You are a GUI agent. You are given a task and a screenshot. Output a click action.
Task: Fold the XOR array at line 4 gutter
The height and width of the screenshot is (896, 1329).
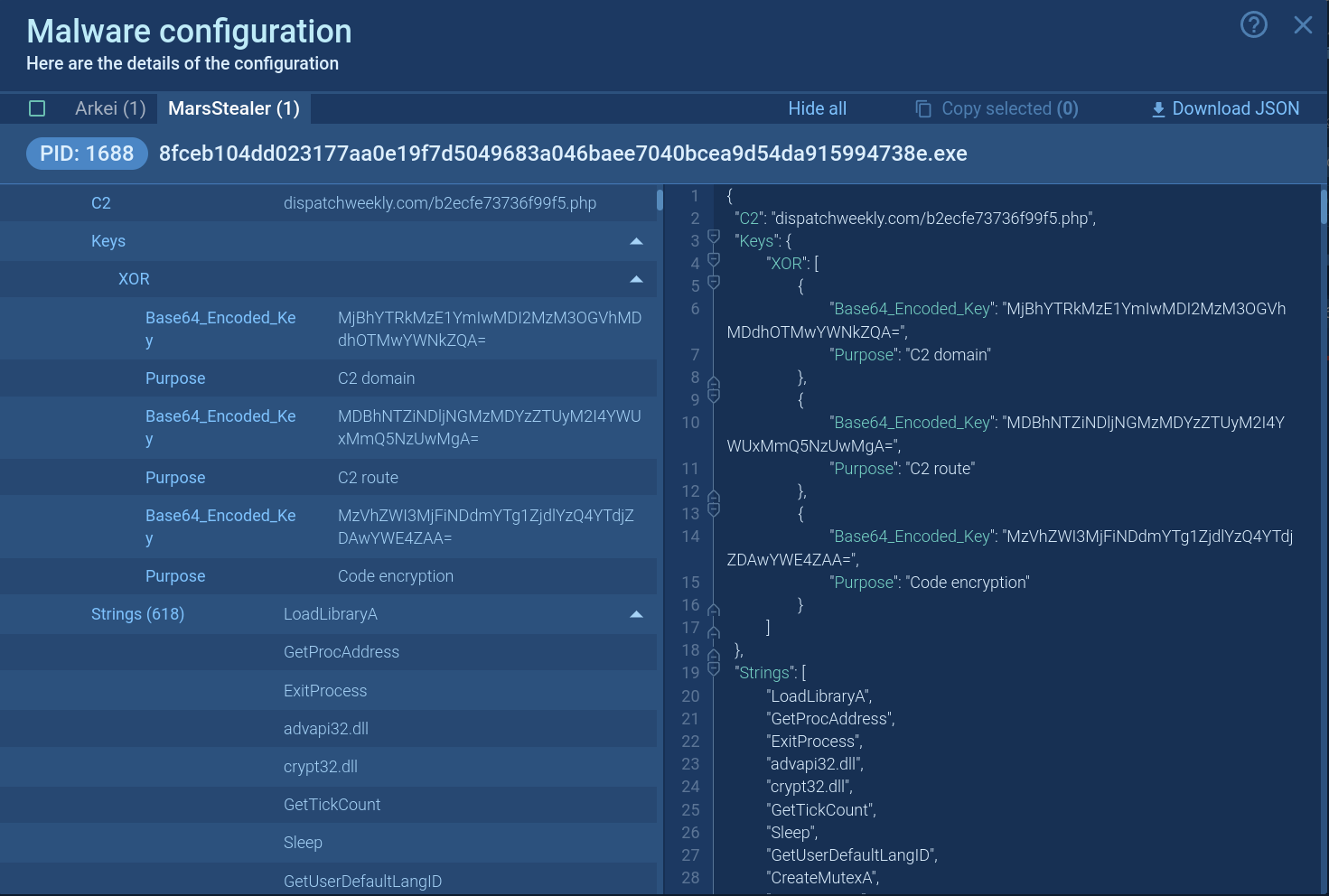click(x=714, y=260)
